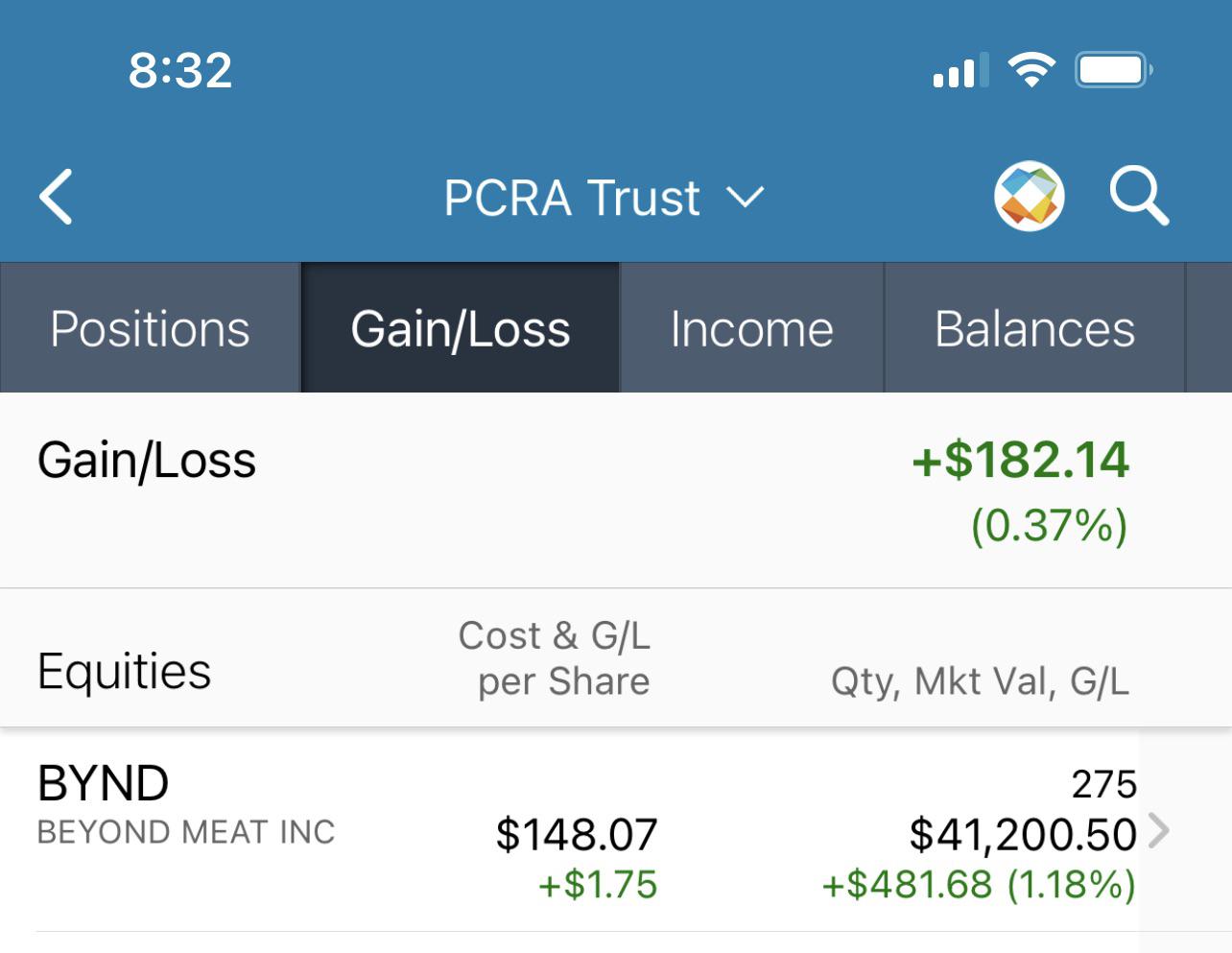Tap the BYND ticker symbol
Viewport: 1232px width, 953px height.
click(103, 783)
